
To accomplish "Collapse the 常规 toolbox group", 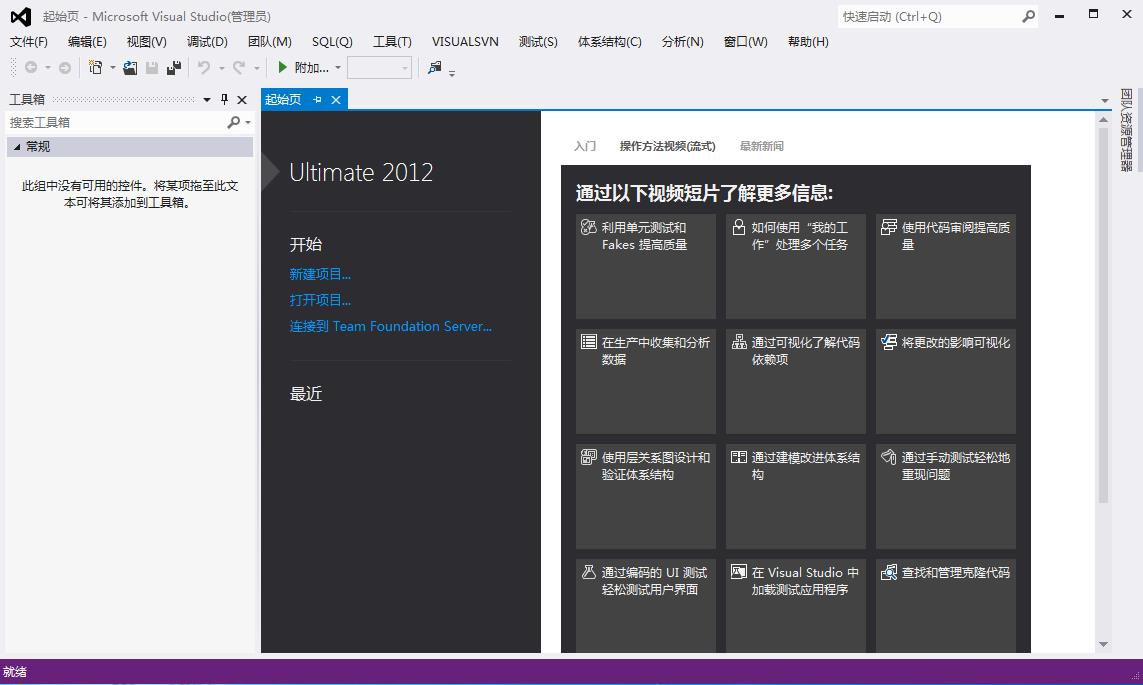I will tap(17, 146).
